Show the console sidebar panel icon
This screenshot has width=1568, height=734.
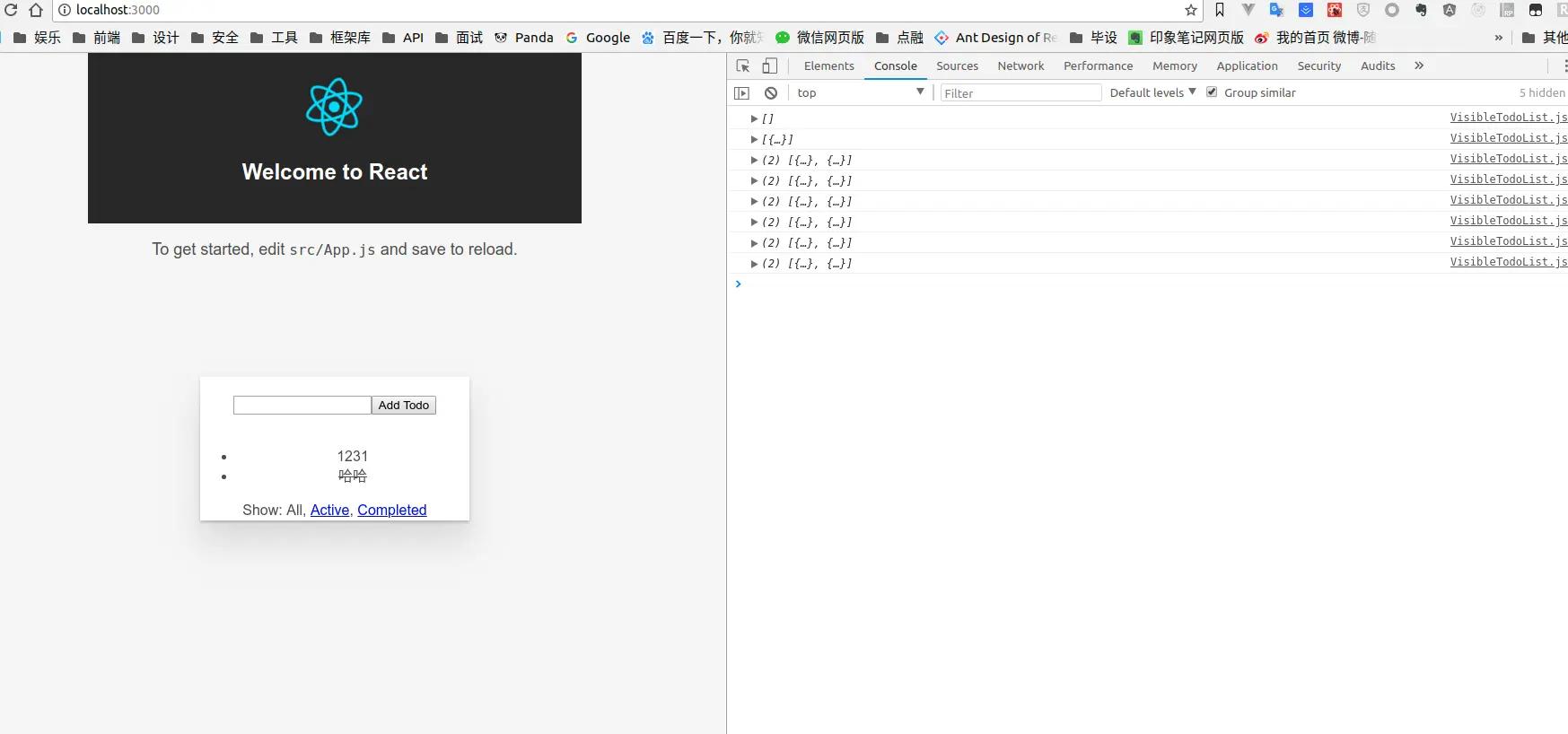click(x=741, y=92)
